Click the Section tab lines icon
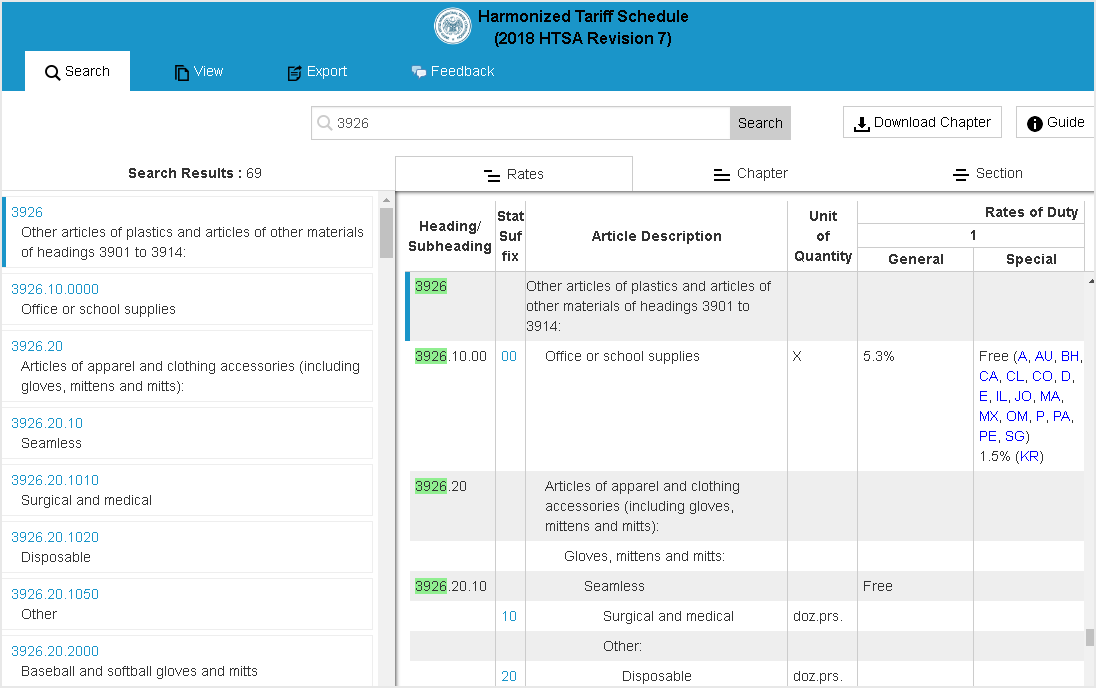 (x=960, y=174)
